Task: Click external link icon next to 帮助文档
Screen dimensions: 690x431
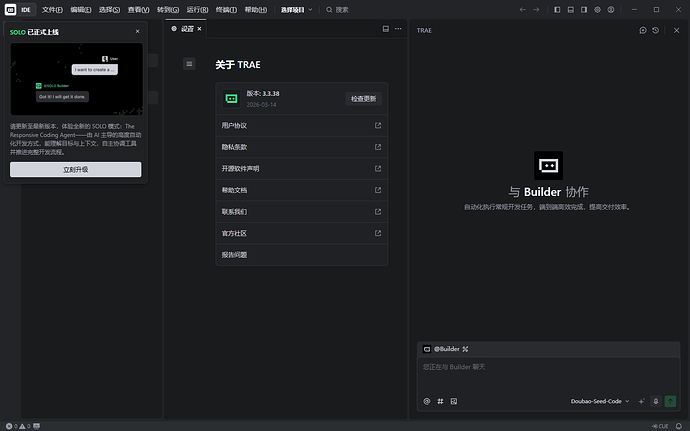Action: point(378,190)
